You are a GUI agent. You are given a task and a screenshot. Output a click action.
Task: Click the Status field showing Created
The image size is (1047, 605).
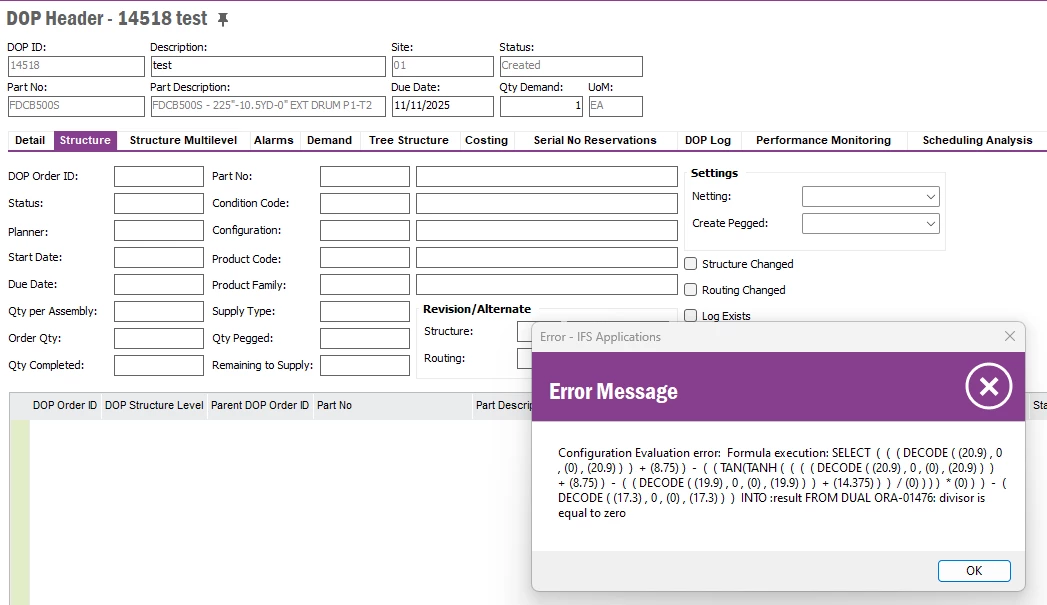click(x=571, y=66)
